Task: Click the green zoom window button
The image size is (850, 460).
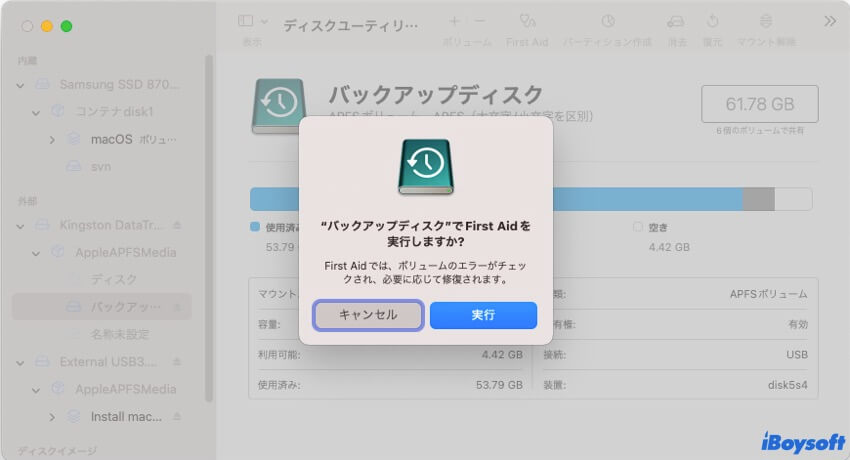Action: pyautogui.click(x=66, y=26)
